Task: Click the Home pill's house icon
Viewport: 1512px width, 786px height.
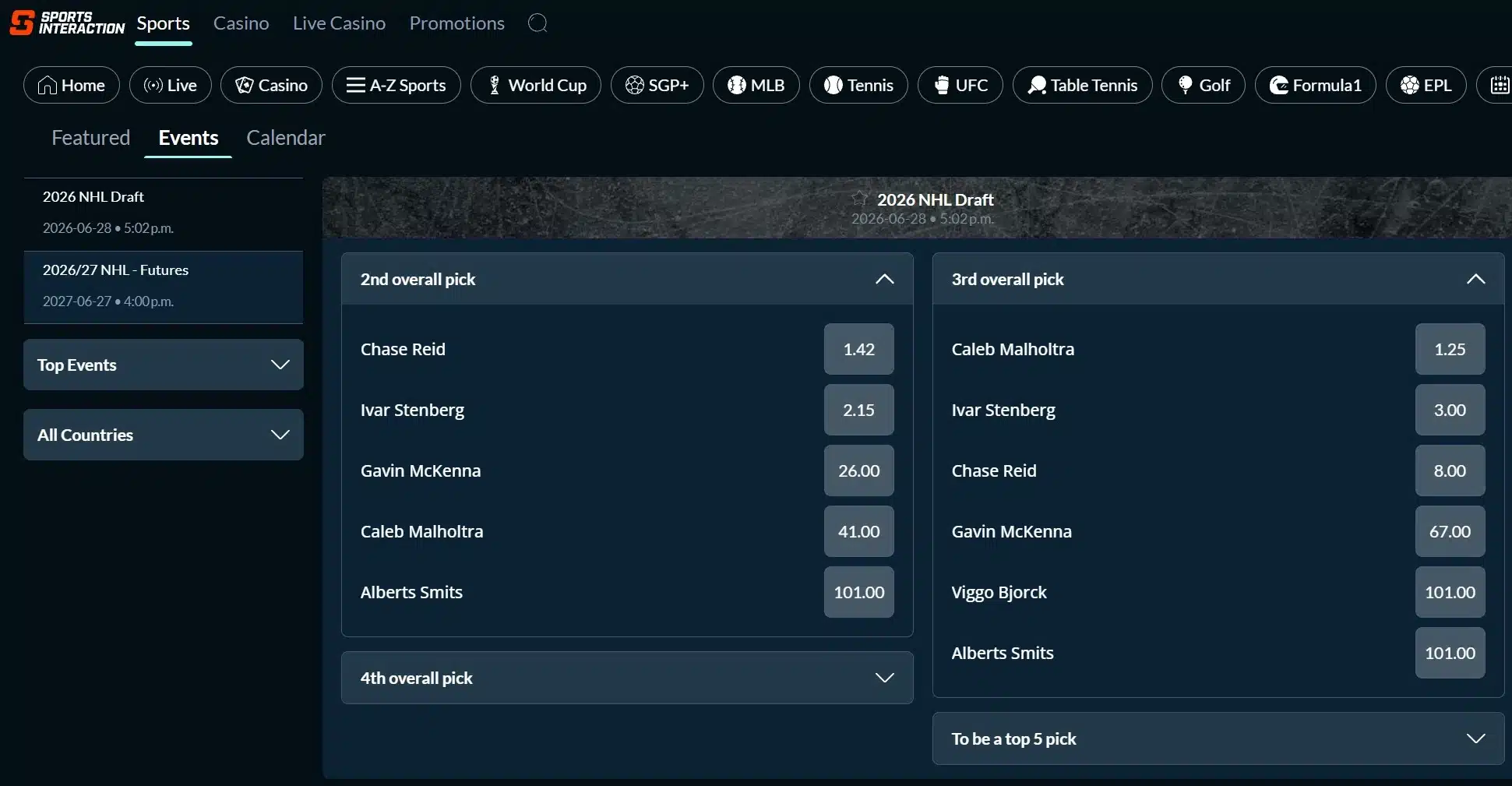Action: 48,85
